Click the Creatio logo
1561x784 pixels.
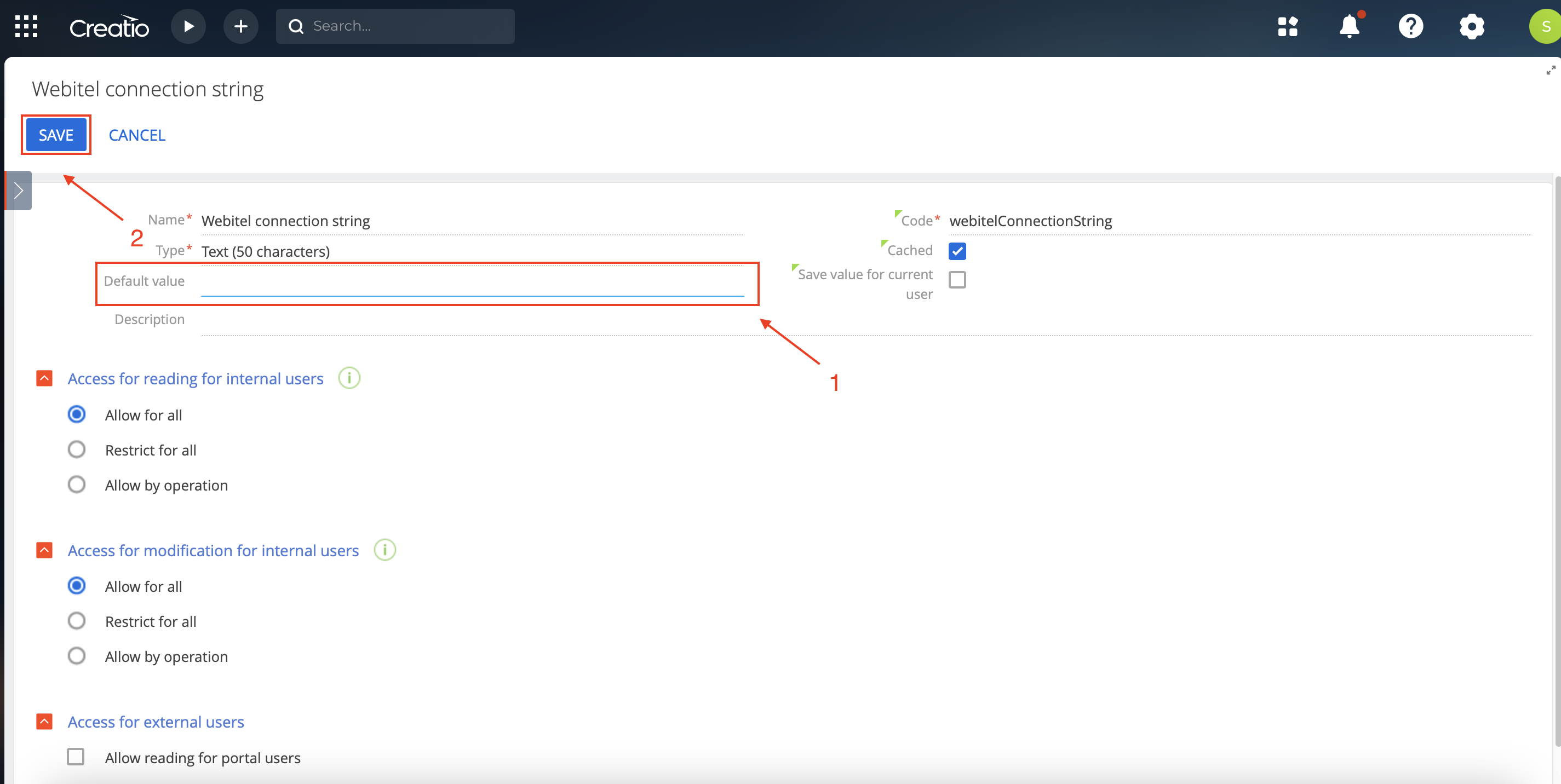pyautogui.click(x=109, y=27)
